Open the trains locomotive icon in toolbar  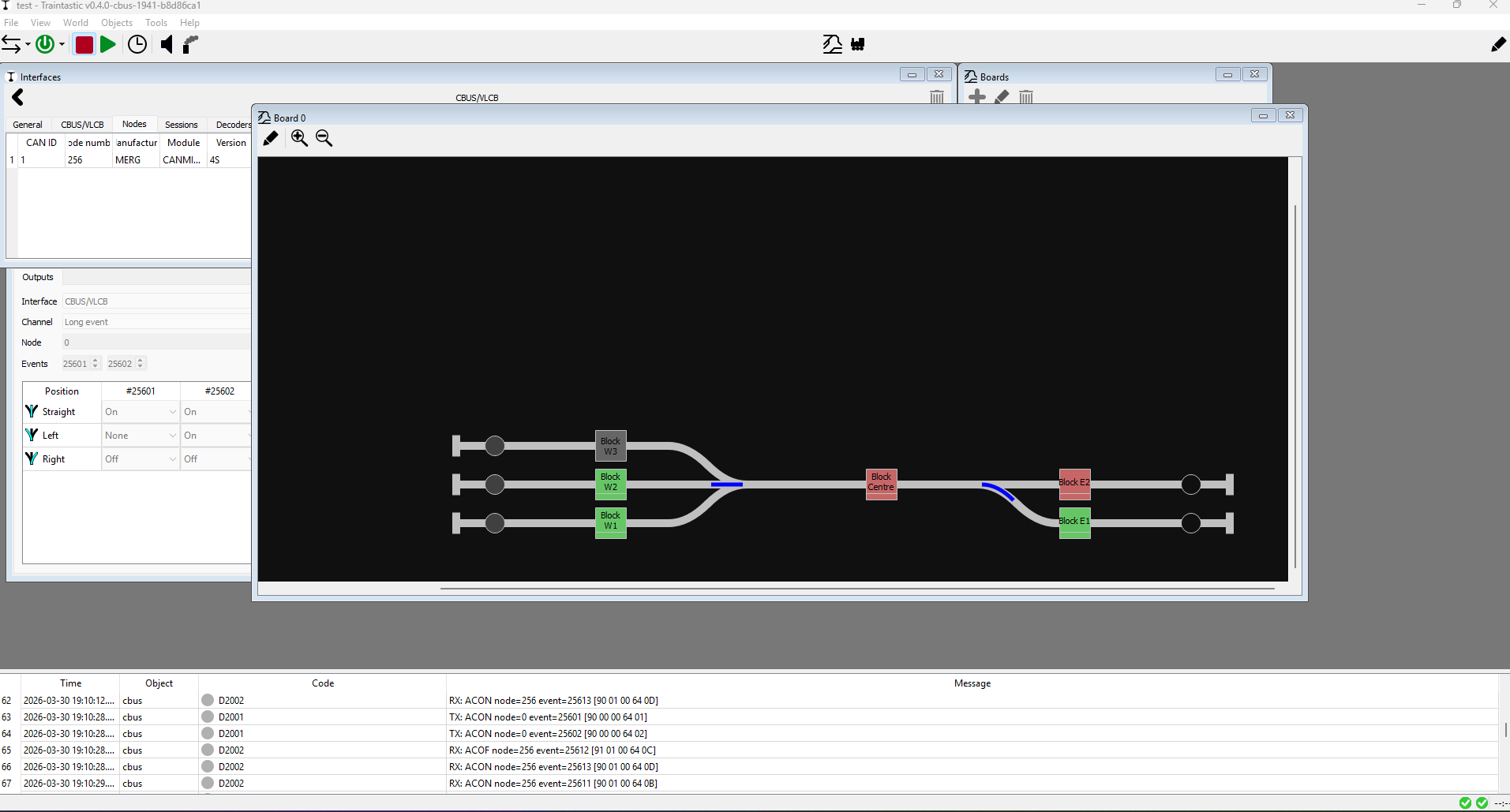tap(858, 45)
